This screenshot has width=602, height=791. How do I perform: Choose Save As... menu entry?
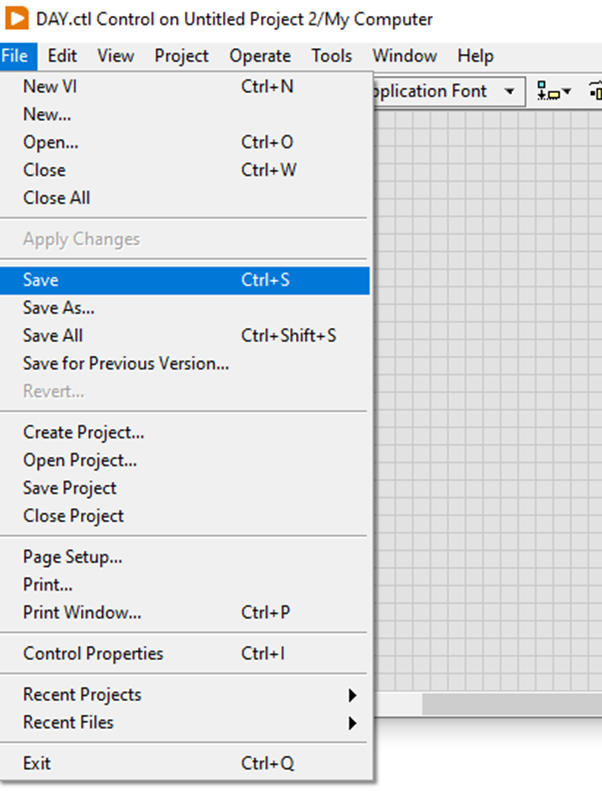(x=59, y=309)
